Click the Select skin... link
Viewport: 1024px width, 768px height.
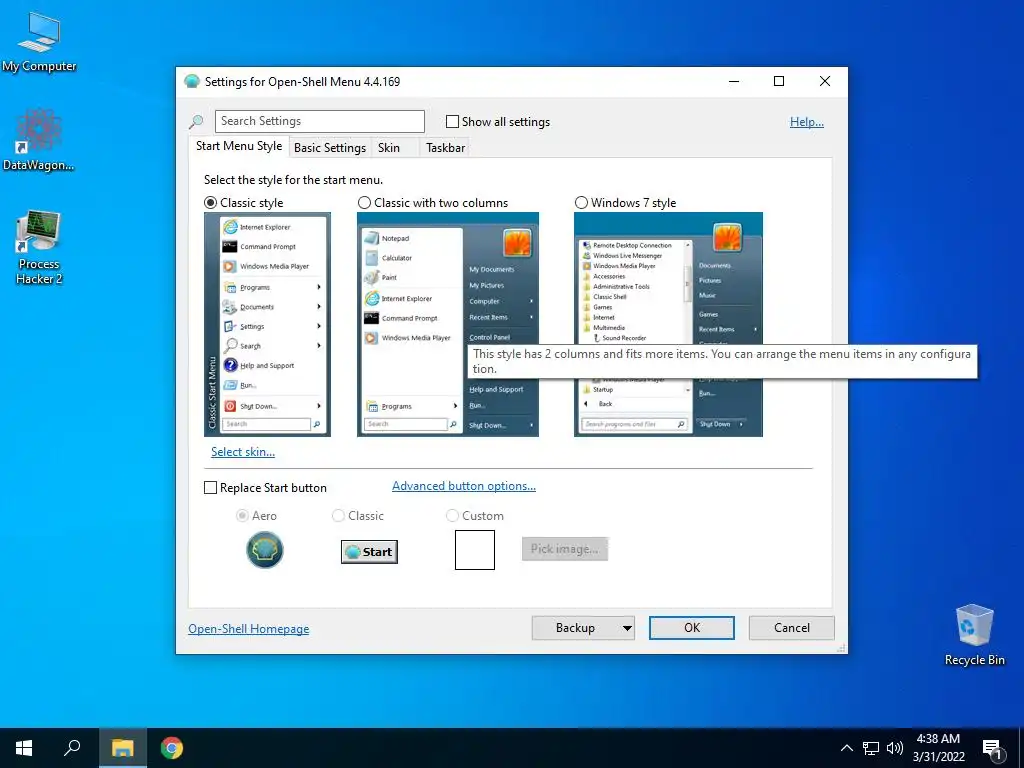[x=243, y=451]
